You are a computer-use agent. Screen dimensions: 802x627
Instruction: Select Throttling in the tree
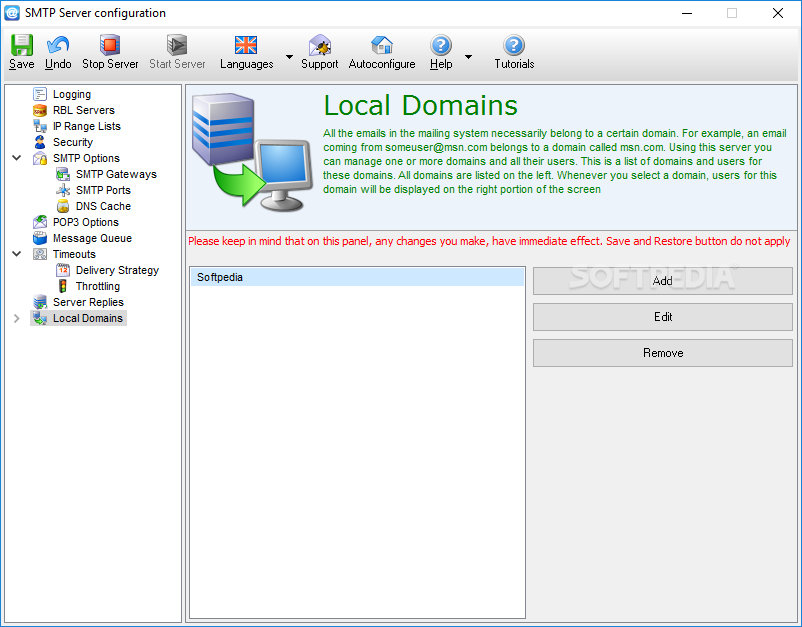(98, 286)
